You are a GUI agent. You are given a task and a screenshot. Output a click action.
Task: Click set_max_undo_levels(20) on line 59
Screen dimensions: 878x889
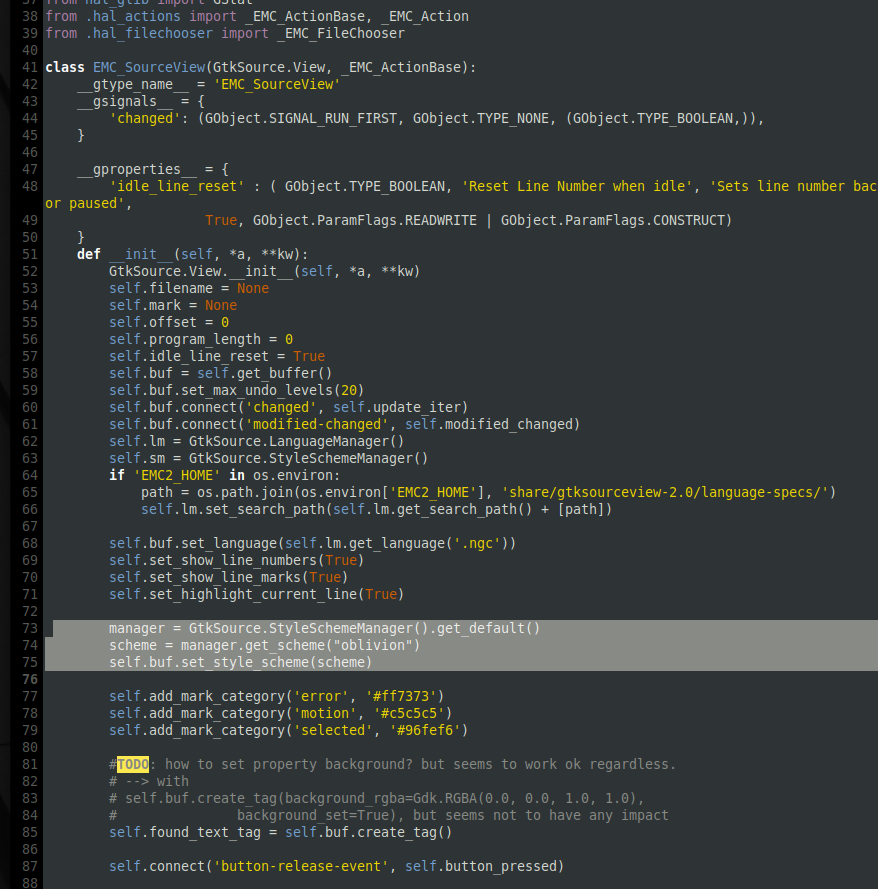273,391
